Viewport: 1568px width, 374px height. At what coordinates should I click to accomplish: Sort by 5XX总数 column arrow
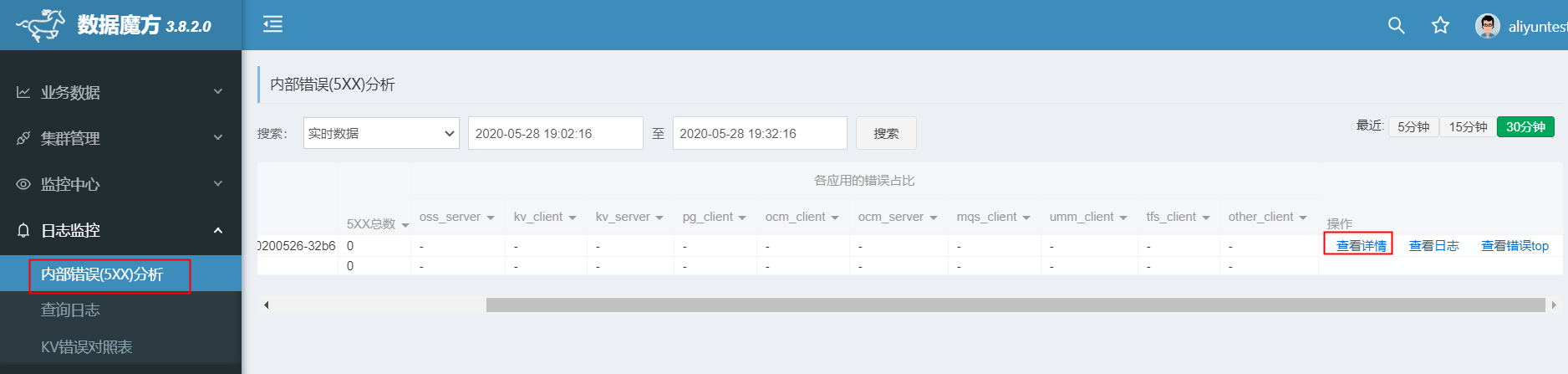pyautogui.click(x=405, y=225)
